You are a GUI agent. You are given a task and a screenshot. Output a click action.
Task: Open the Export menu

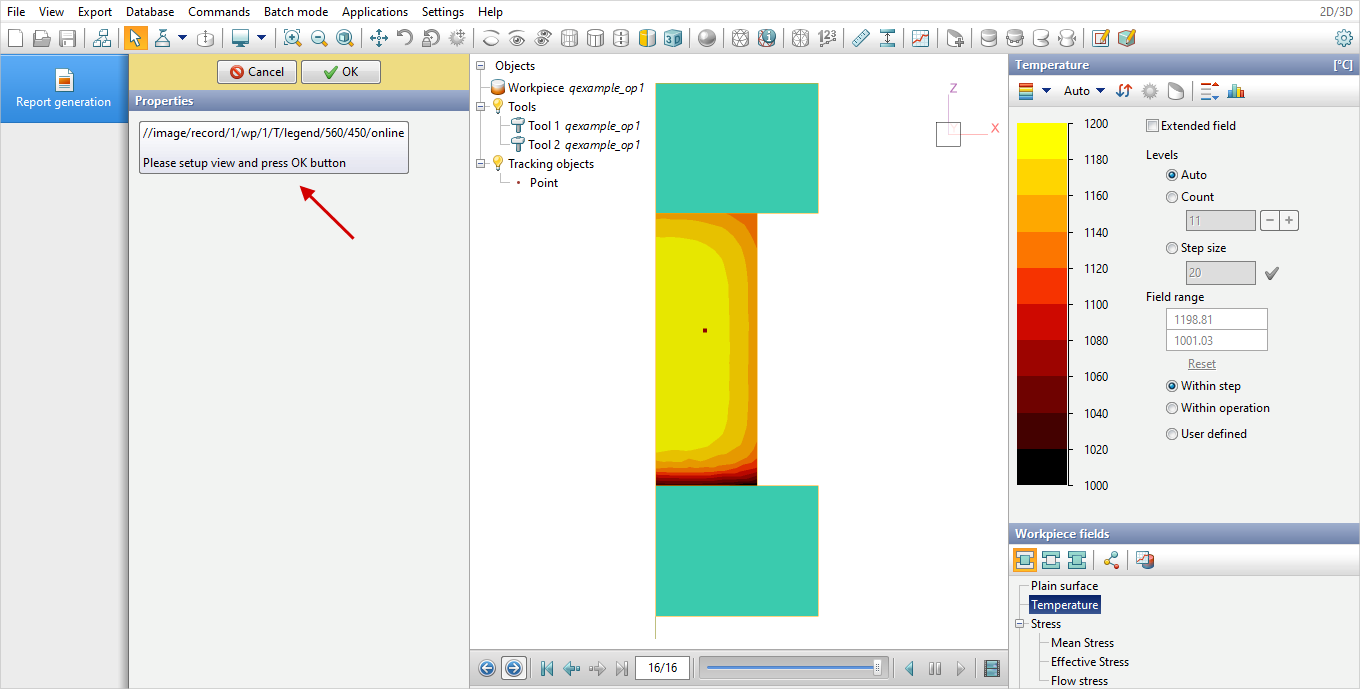[95, 12]
